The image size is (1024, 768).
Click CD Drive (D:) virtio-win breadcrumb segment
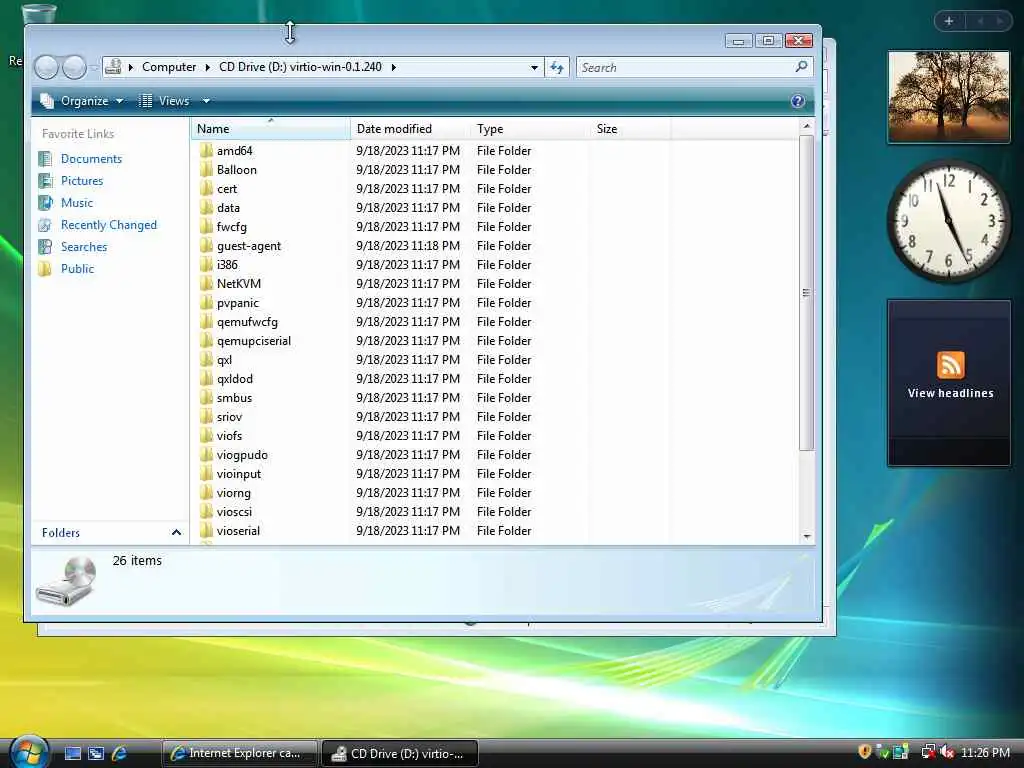pos(300,67)
